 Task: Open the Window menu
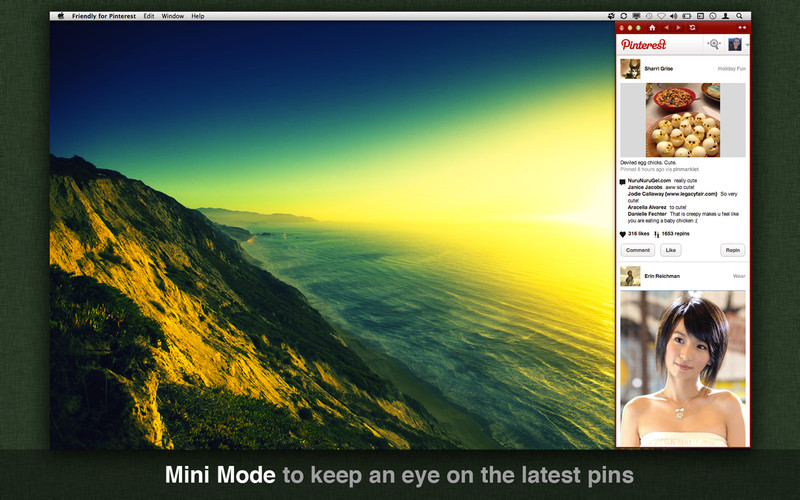point(172,16)
